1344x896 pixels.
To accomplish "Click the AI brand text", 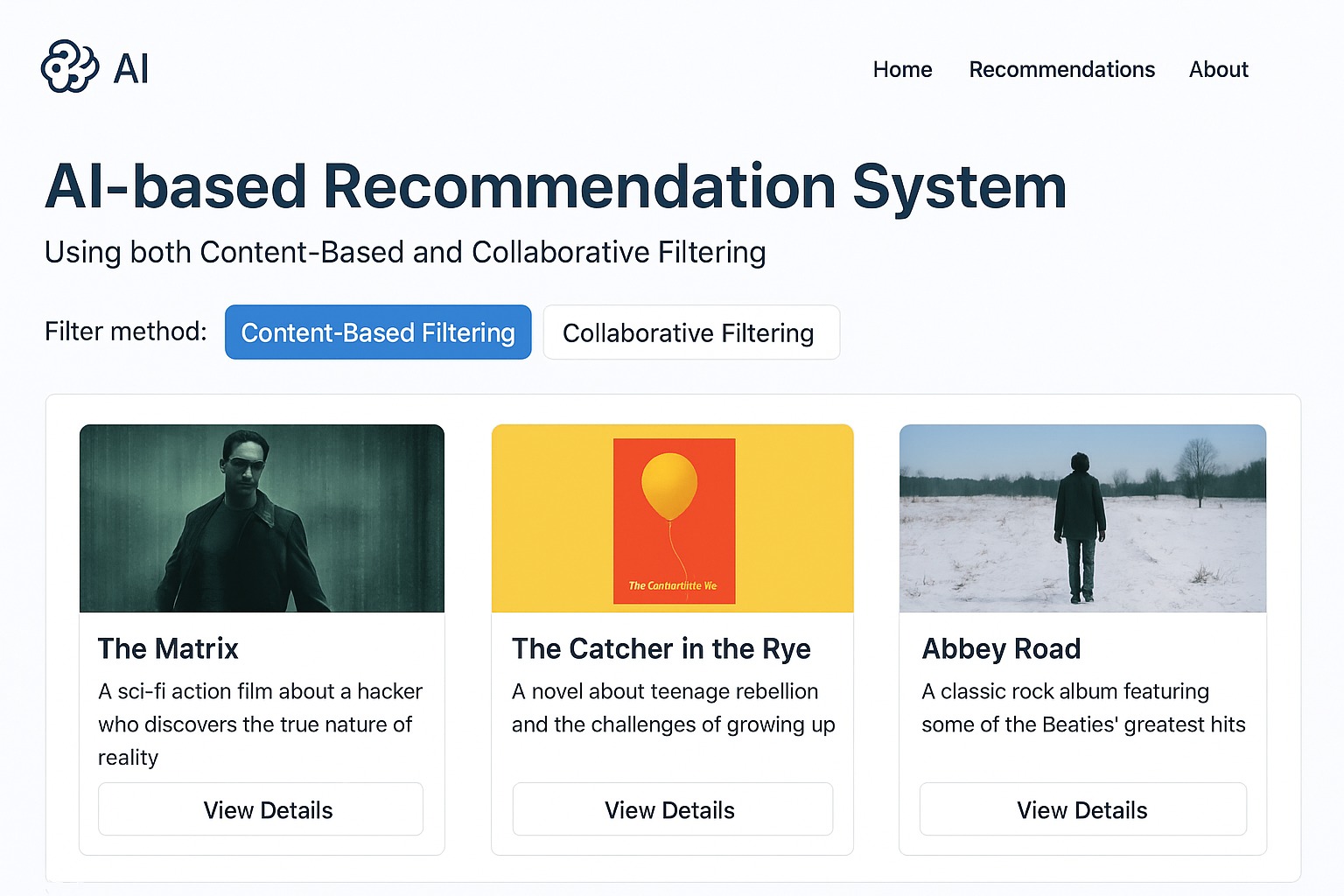I will tap(131, 68).
